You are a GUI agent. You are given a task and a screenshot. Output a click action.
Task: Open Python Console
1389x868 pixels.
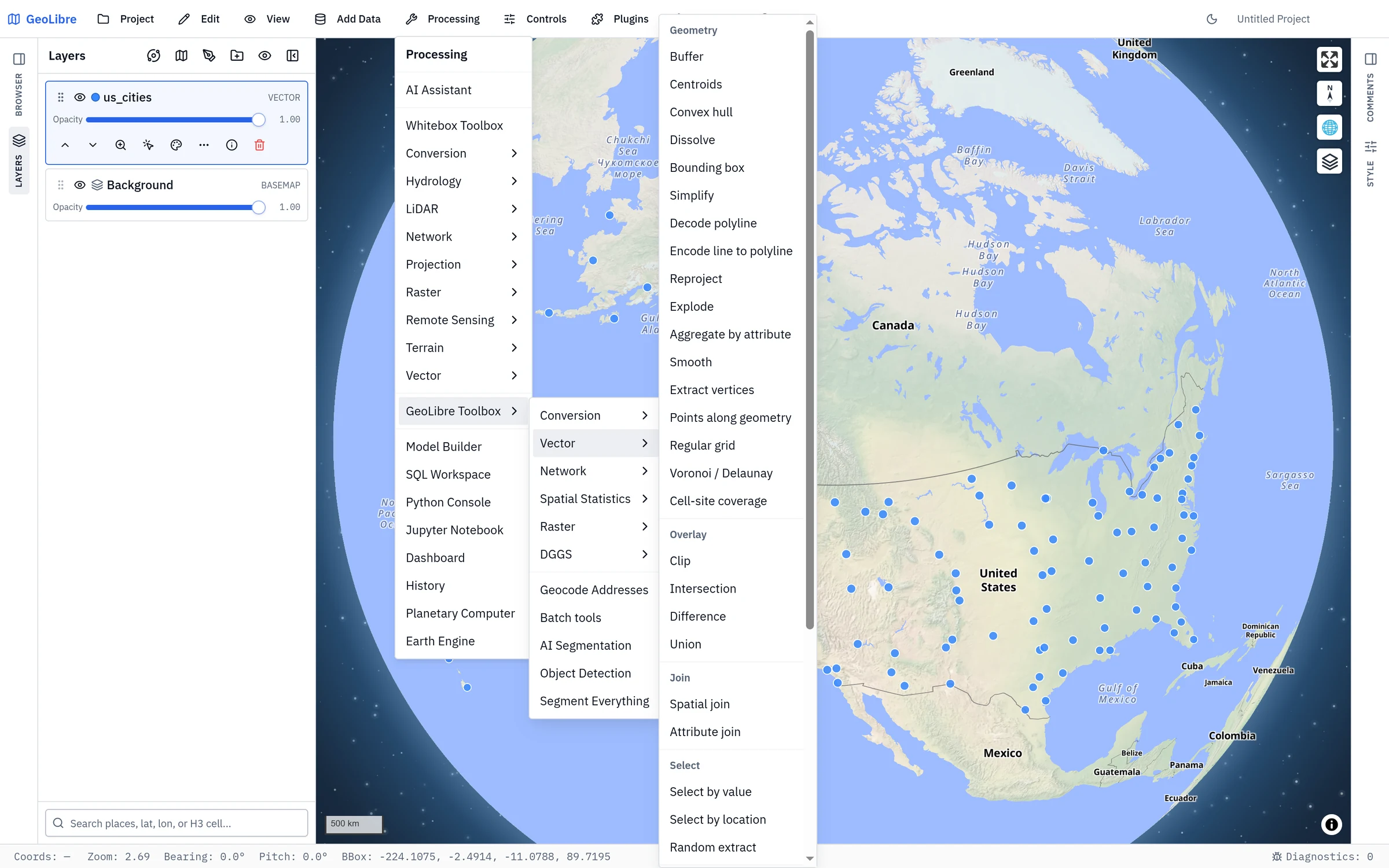click(x=462, y=502)
